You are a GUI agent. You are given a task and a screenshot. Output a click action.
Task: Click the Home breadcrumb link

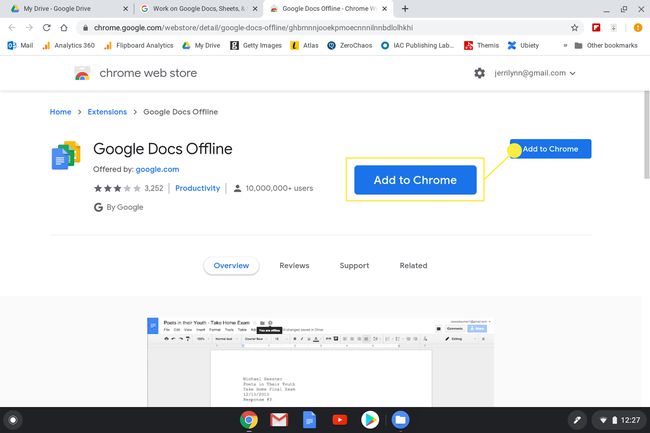click(x=61, y=112)
